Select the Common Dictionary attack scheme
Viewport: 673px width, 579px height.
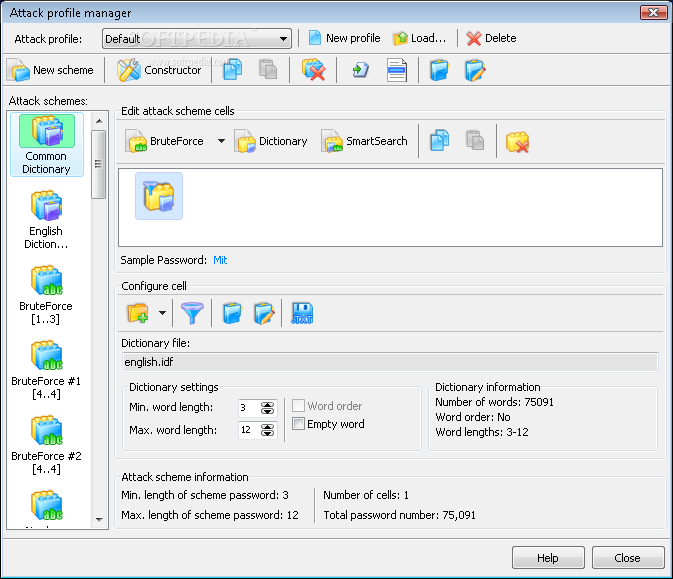pos(46,145)
